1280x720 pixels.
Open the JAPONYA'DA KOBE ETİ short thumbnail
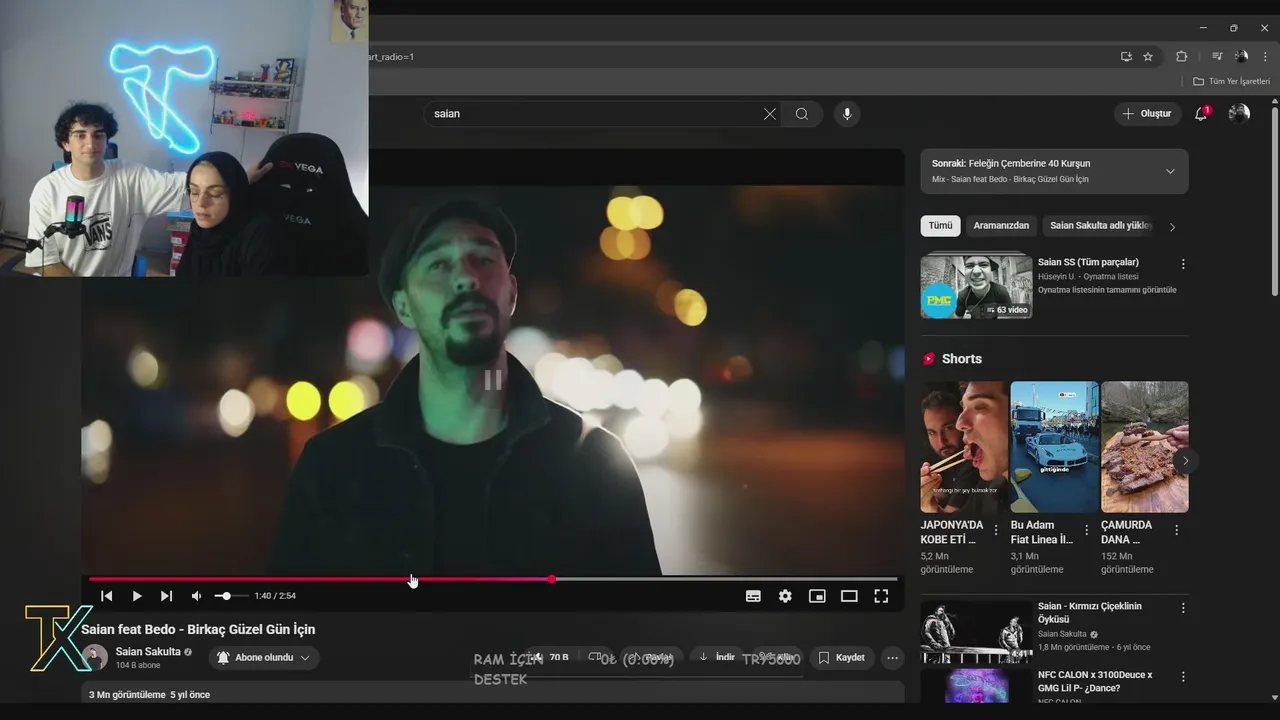[x=964, y=447]
